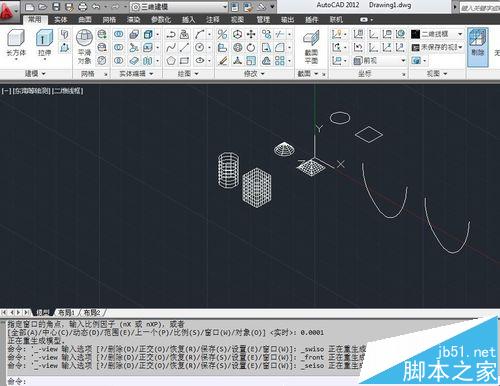
Task: Click the 坐标 panel dialog launcher arrow
Action: (404, 74)
